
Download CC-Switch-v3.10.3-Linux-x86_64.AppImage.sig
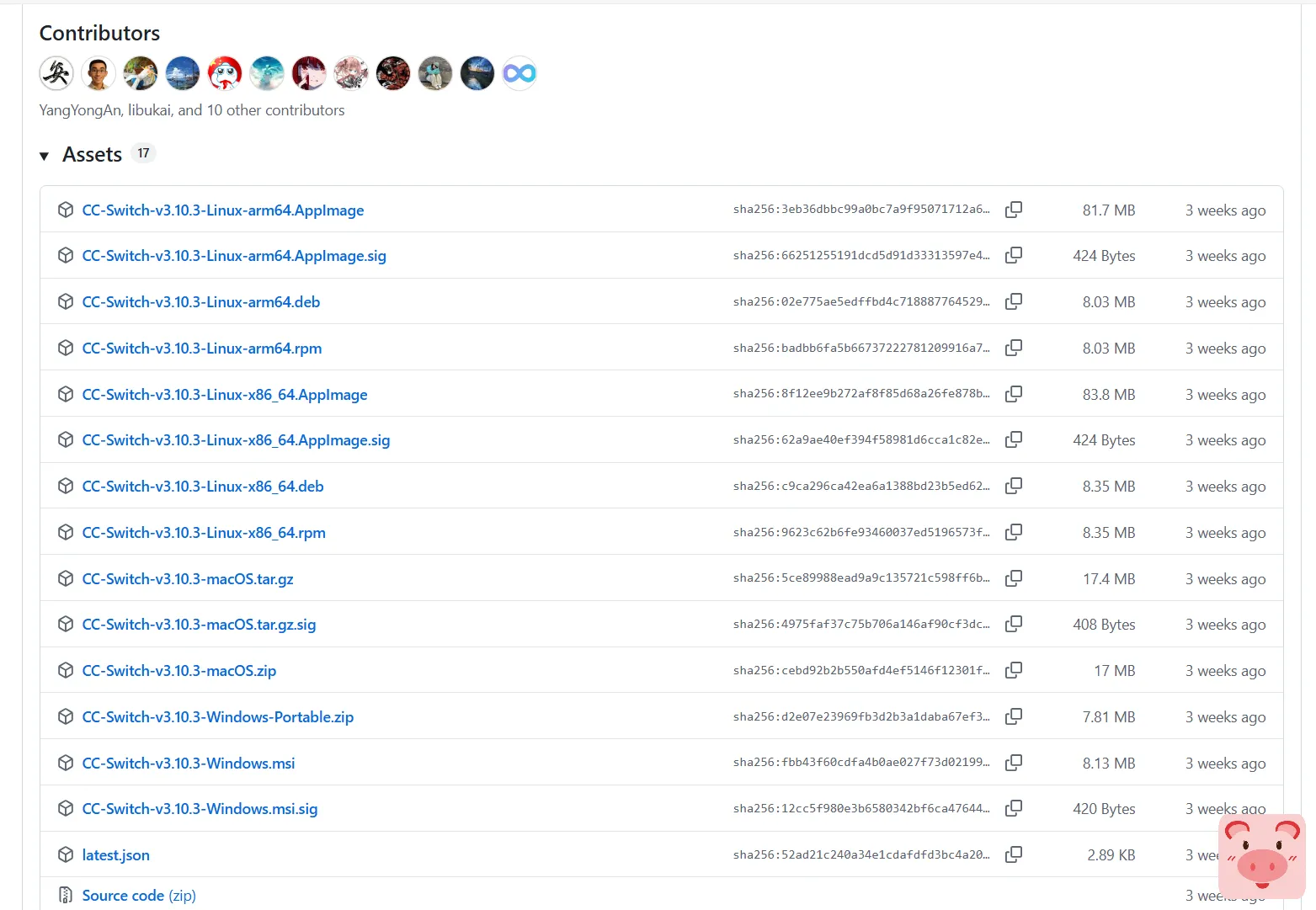click(236, 440)
